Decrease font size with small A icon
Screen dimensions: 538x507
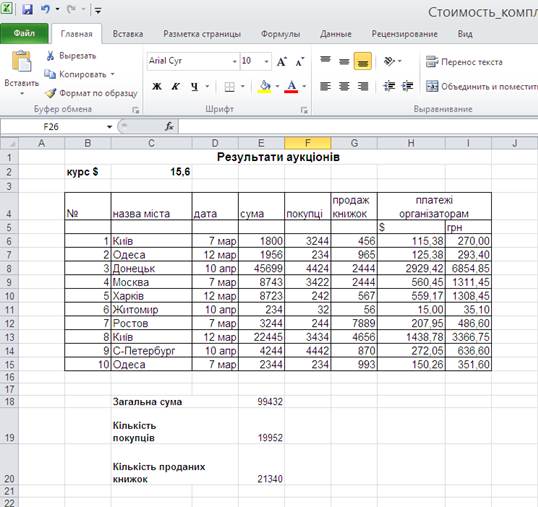[x=300, y=62]
